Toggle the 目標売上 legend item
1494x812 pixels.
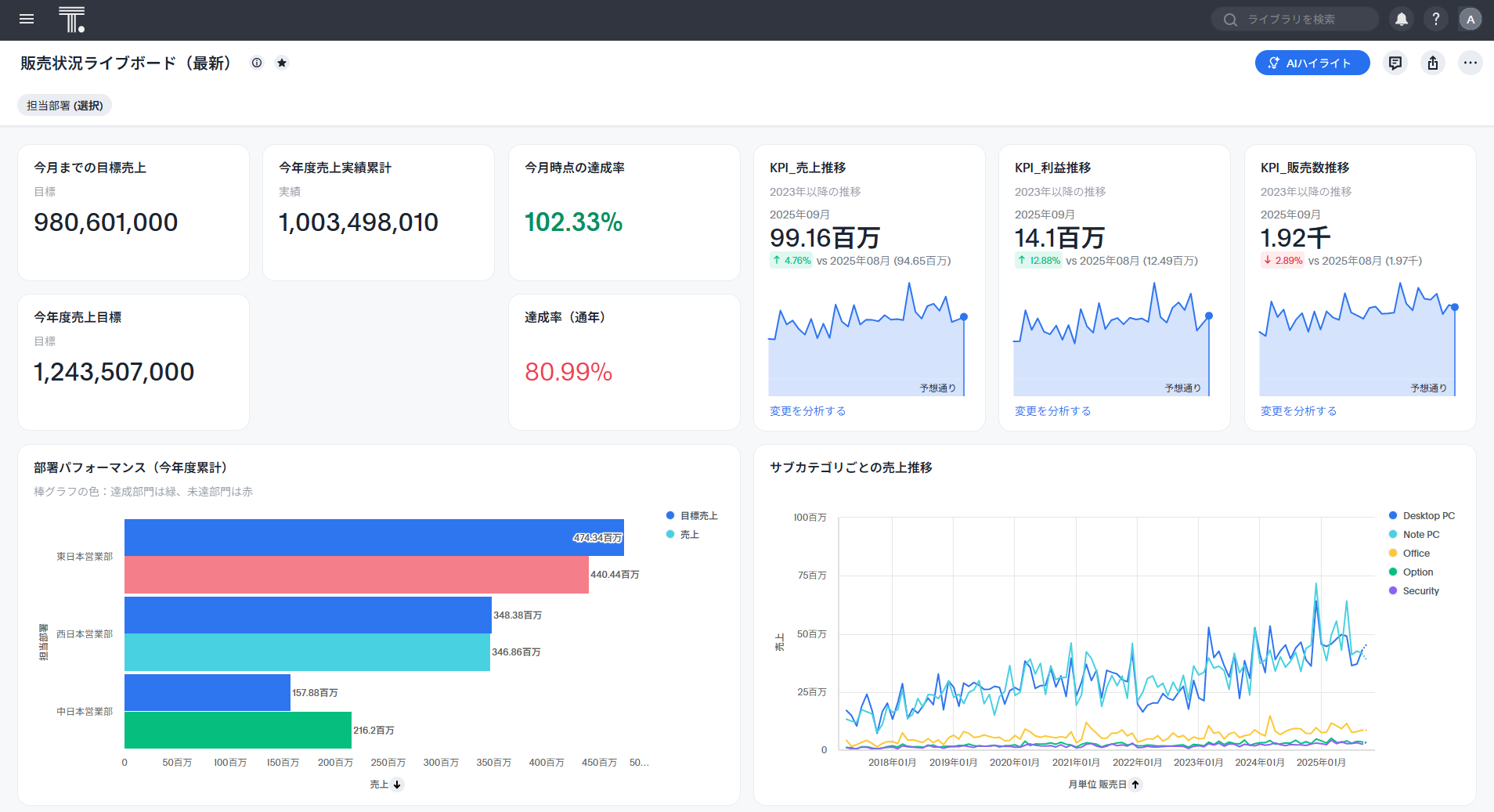coord(698,515)
